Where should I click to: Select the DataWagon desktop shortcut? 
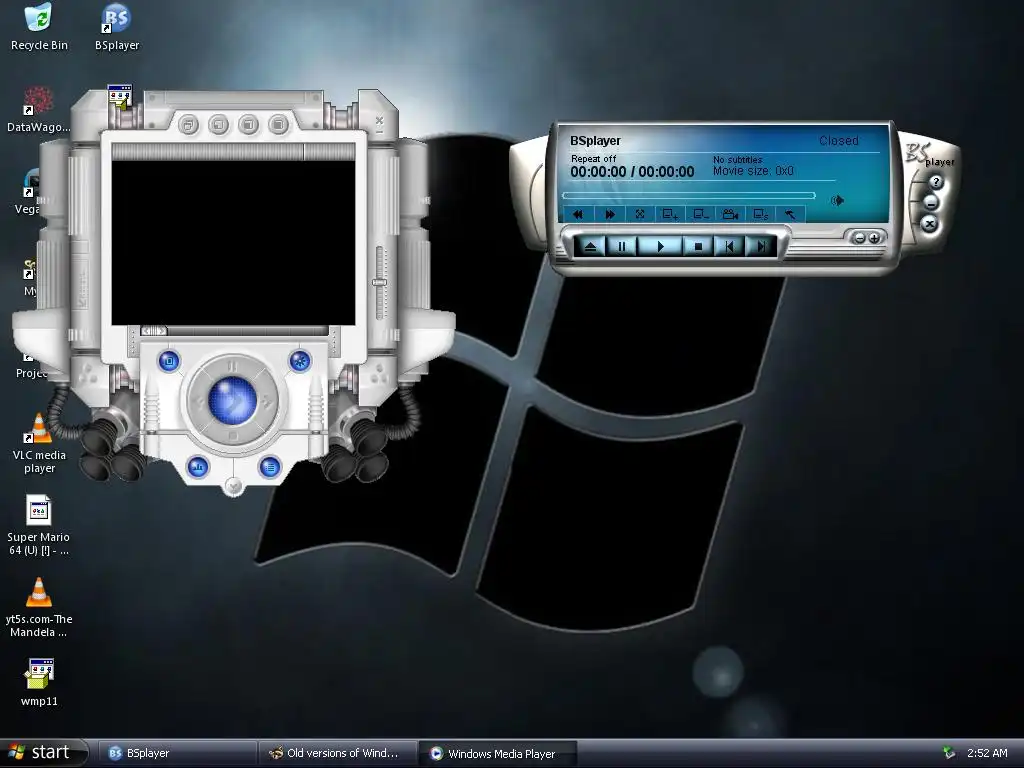(x=38, y=110)
